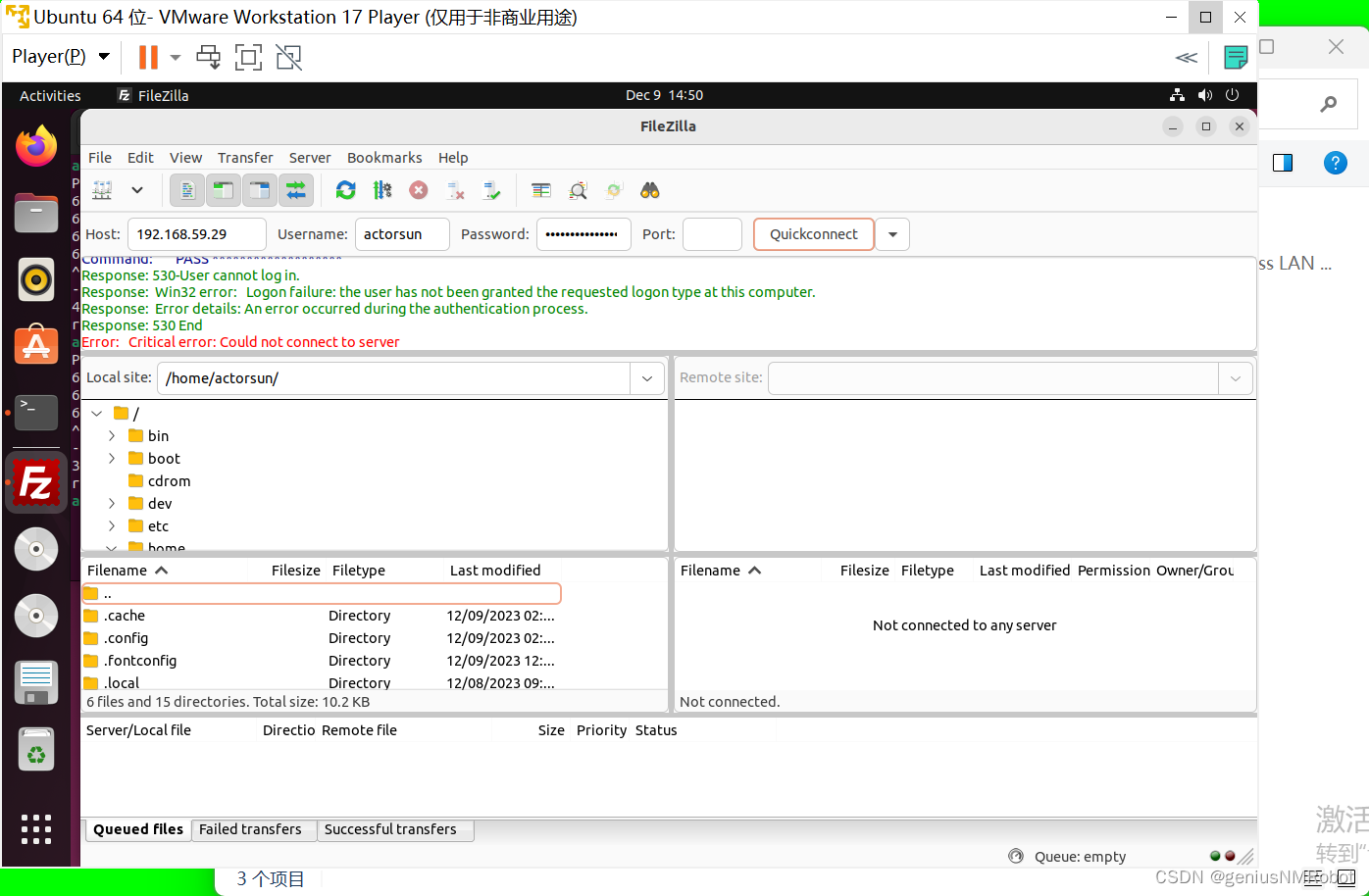Toggle message log display

[x=187, y=190]
